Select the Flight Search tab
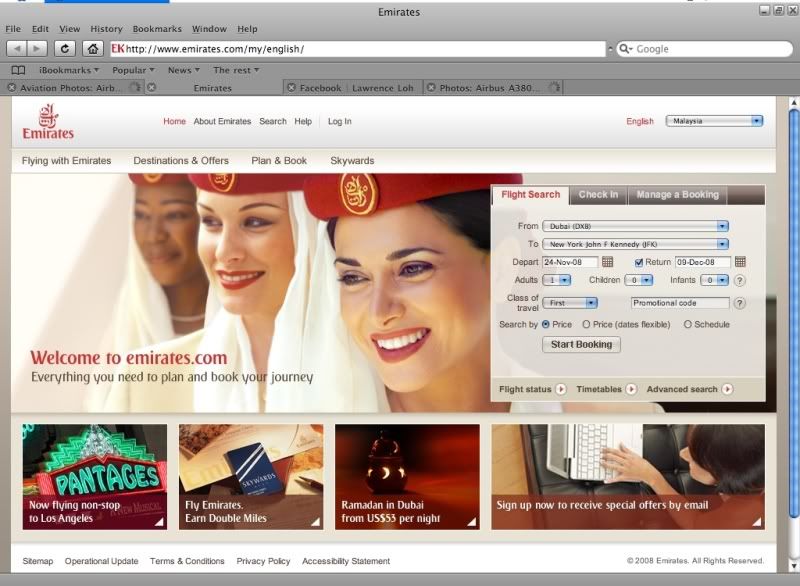The image size is (800, 586). point(531,194)
